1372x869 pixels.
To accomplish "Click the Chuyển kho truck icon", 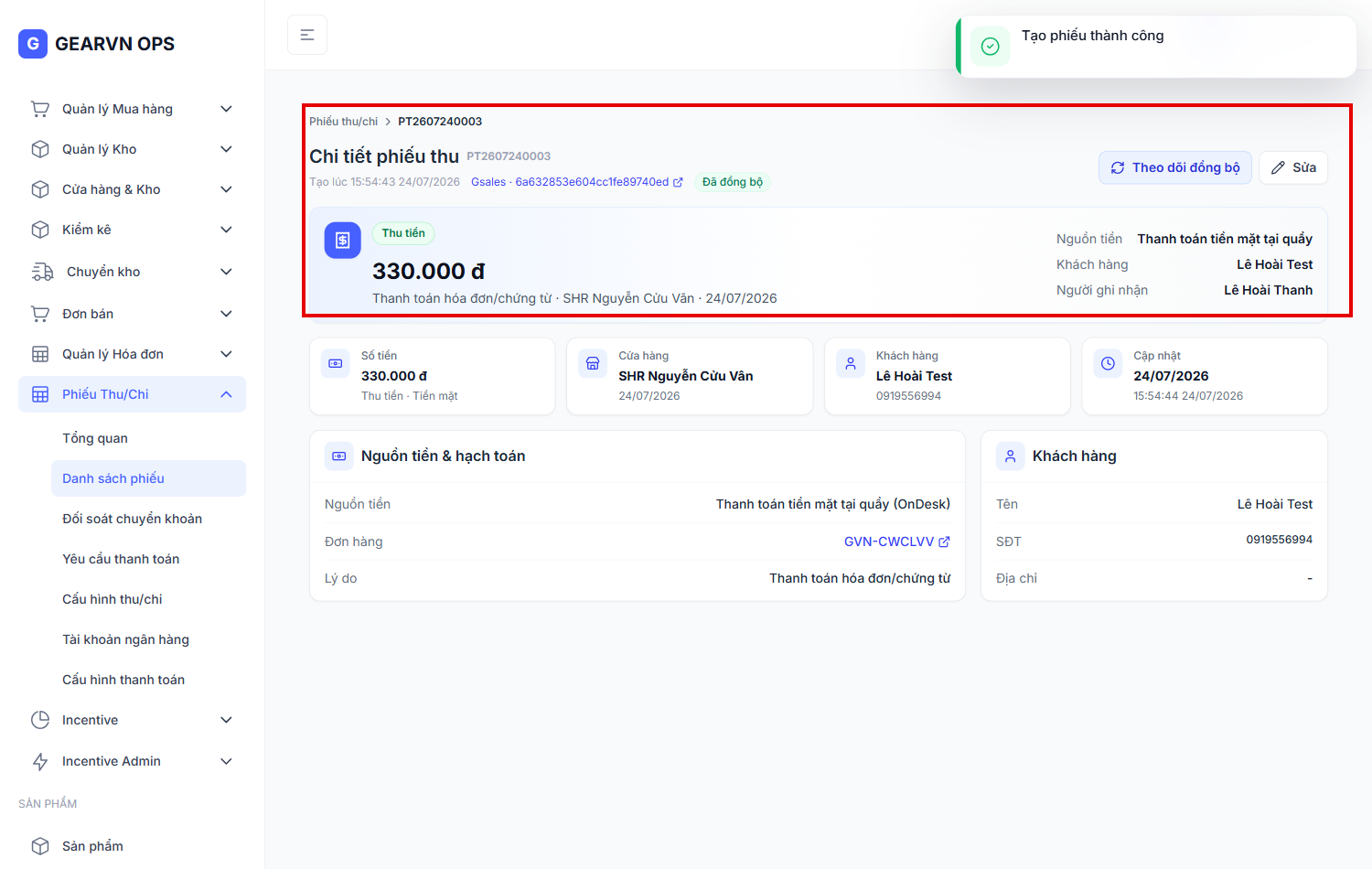I will (x=42, y=272).
